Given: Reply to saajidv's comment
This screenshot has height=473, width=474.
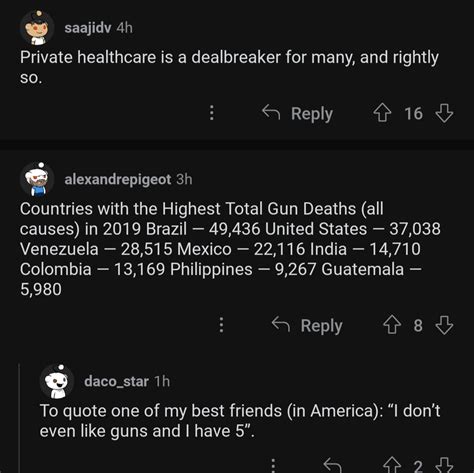Looking at the screenshot, I should (298, 113).
